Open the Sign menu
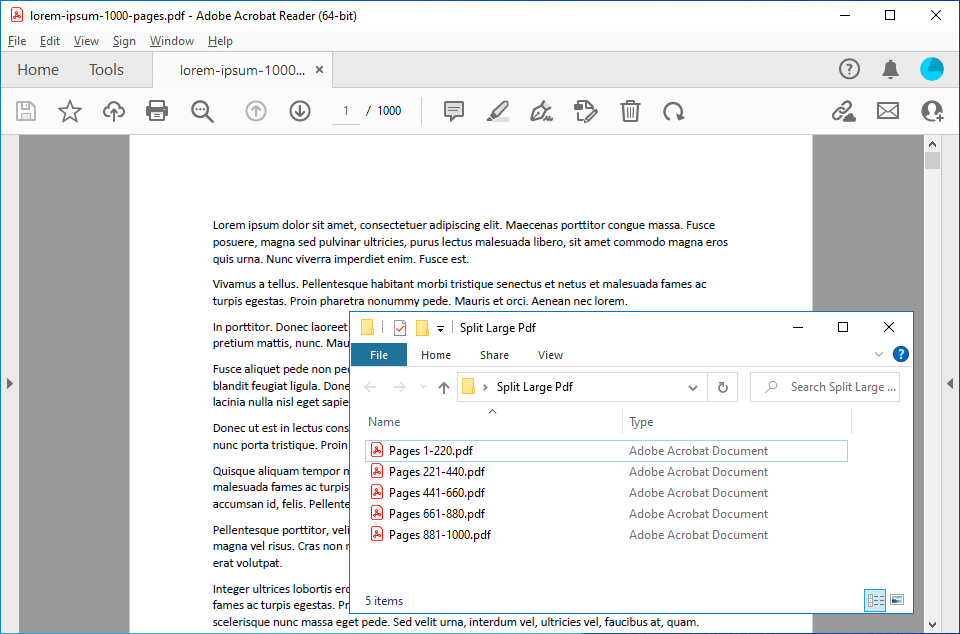This screenshot has width=960, height=634. pyautogui.click(x=124, y=41)
